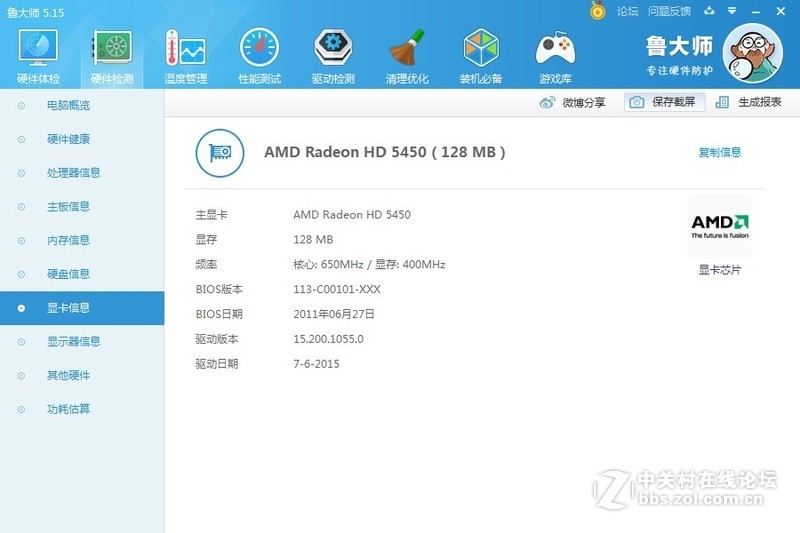Select 功耗估算 in the sidebar
The width and height of the screenshot is (800, 533).
pyautogui.click(x=82, y=409)
